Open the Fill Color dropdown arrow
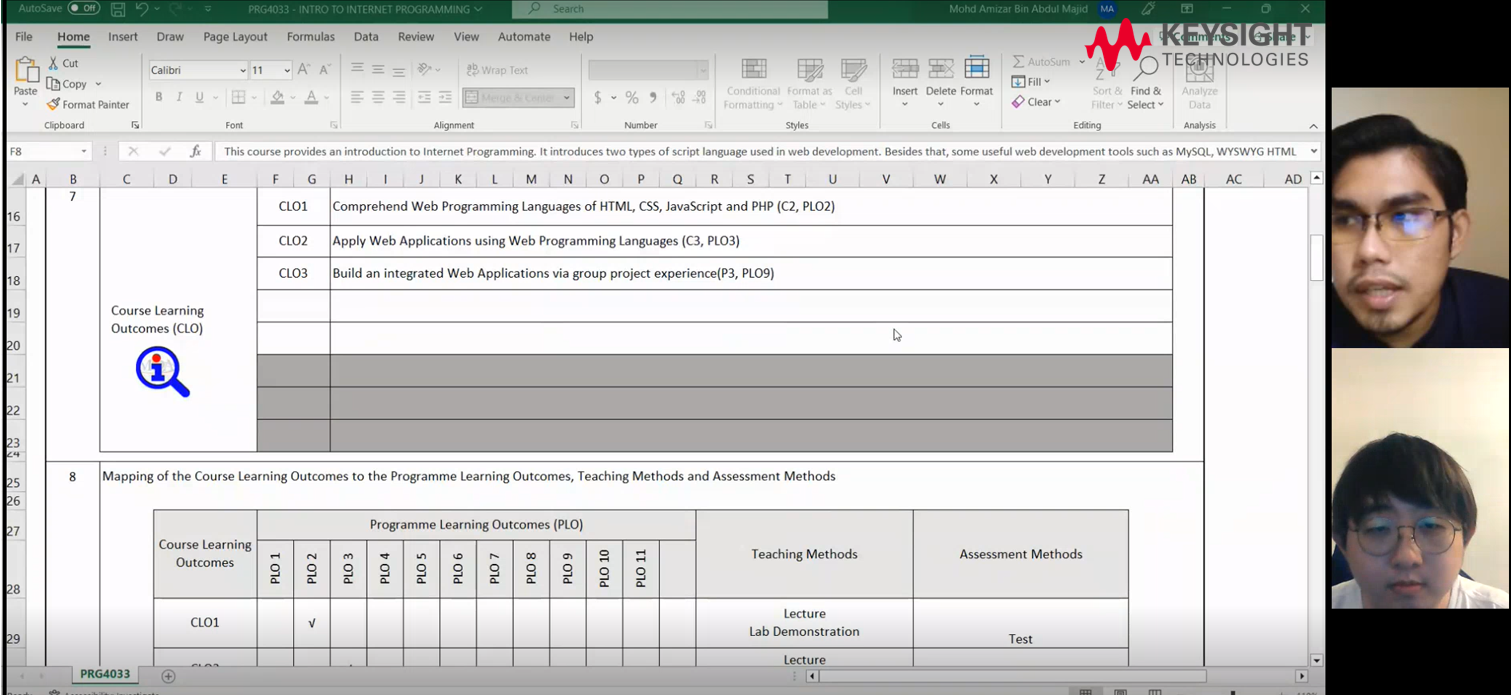The width and height of the screenshot is (1511, 695). point(293,98)
